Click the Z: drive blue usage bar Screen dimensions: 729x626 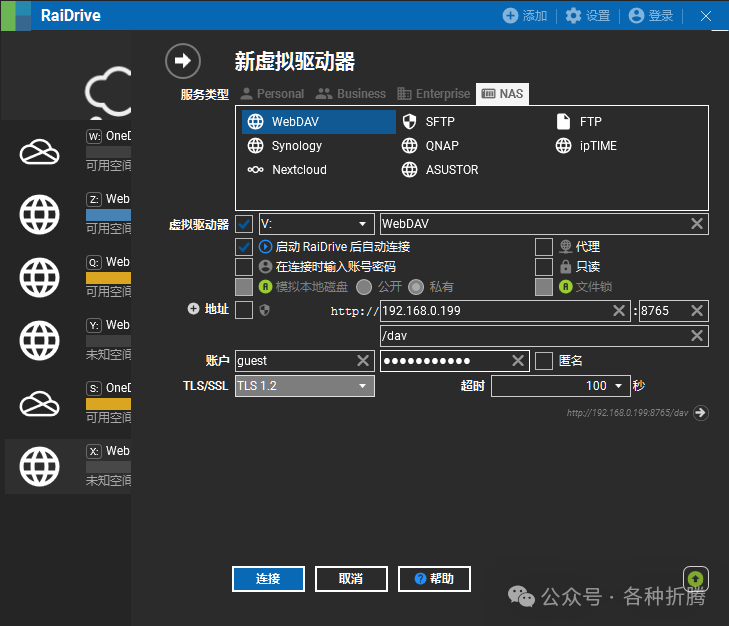point(108,215)
